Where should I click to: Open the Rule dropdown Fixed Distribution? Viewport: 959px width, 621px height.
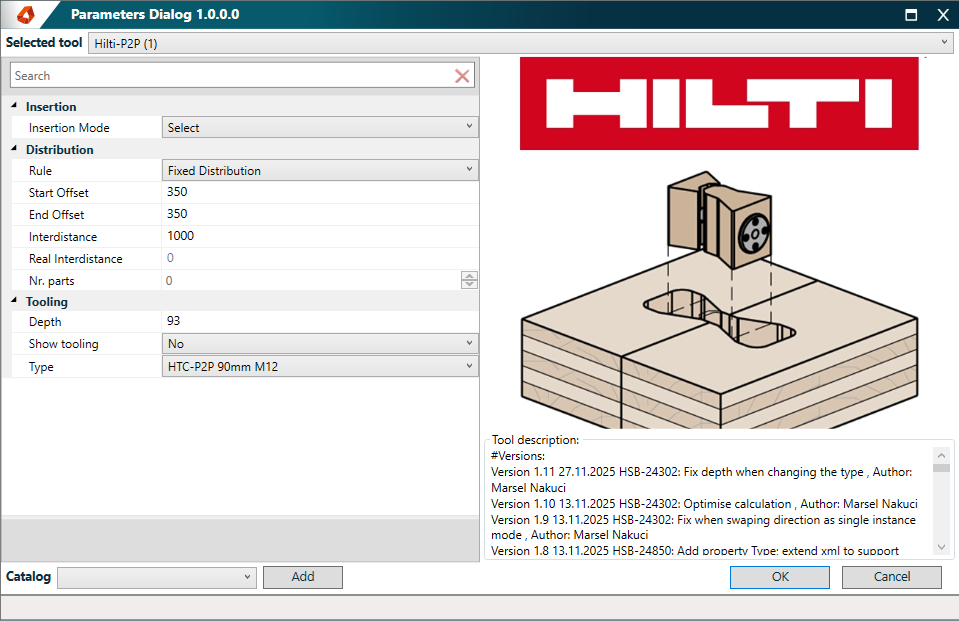[x=320, y=170]
